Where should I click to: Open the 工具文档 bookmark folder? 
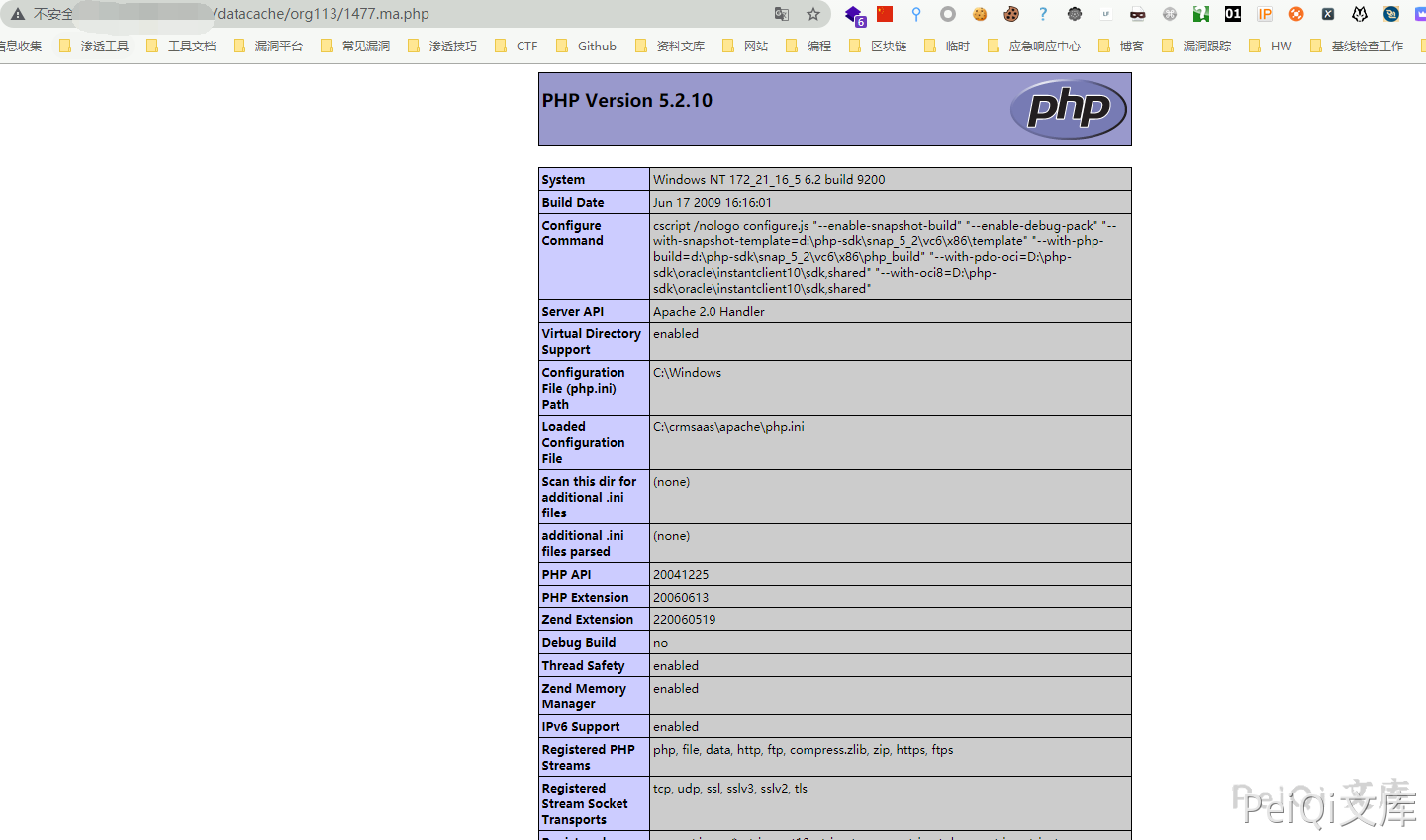181,46
